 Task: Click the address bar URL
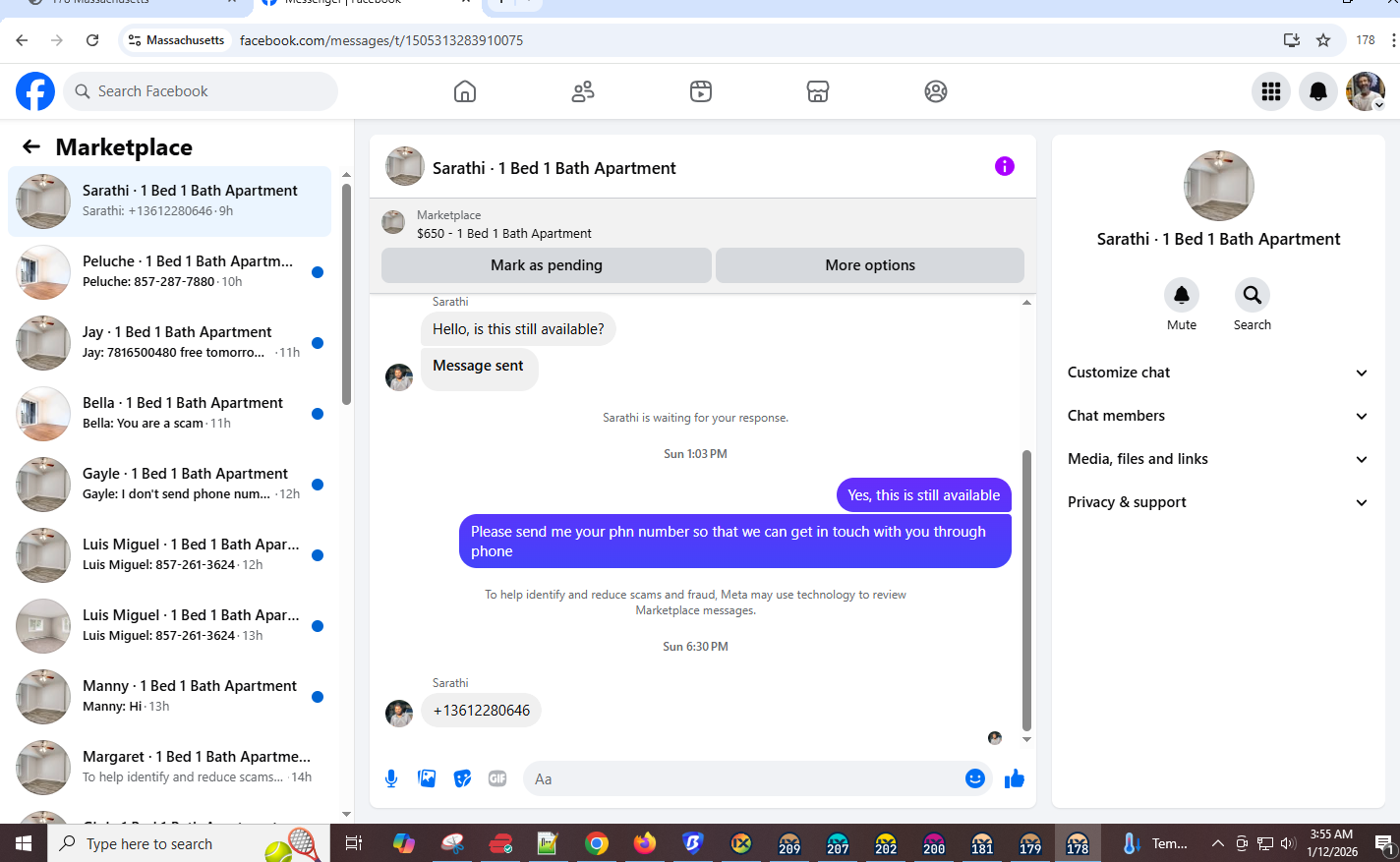381,40
